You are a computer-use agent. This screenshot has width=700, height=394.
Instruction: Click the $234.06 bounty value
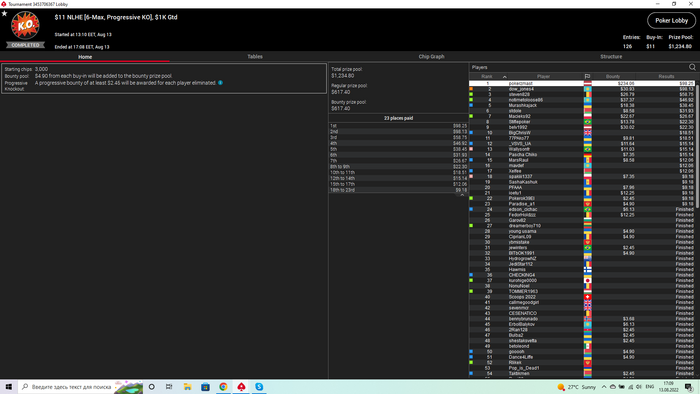click(x=626, y=83)
